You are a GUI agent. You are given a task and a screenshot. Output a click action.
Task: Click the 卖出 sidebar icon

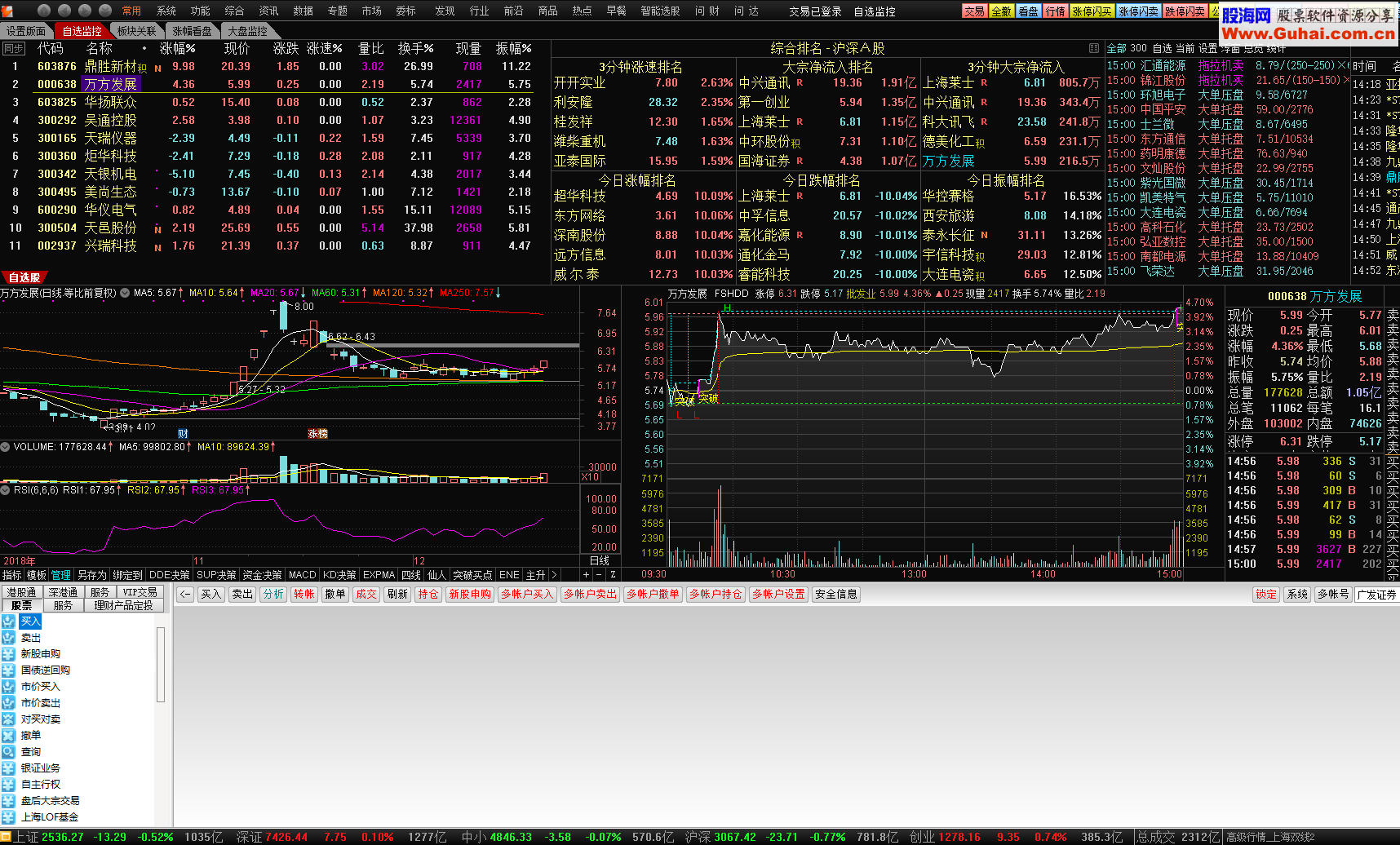[x=8, y=638]
